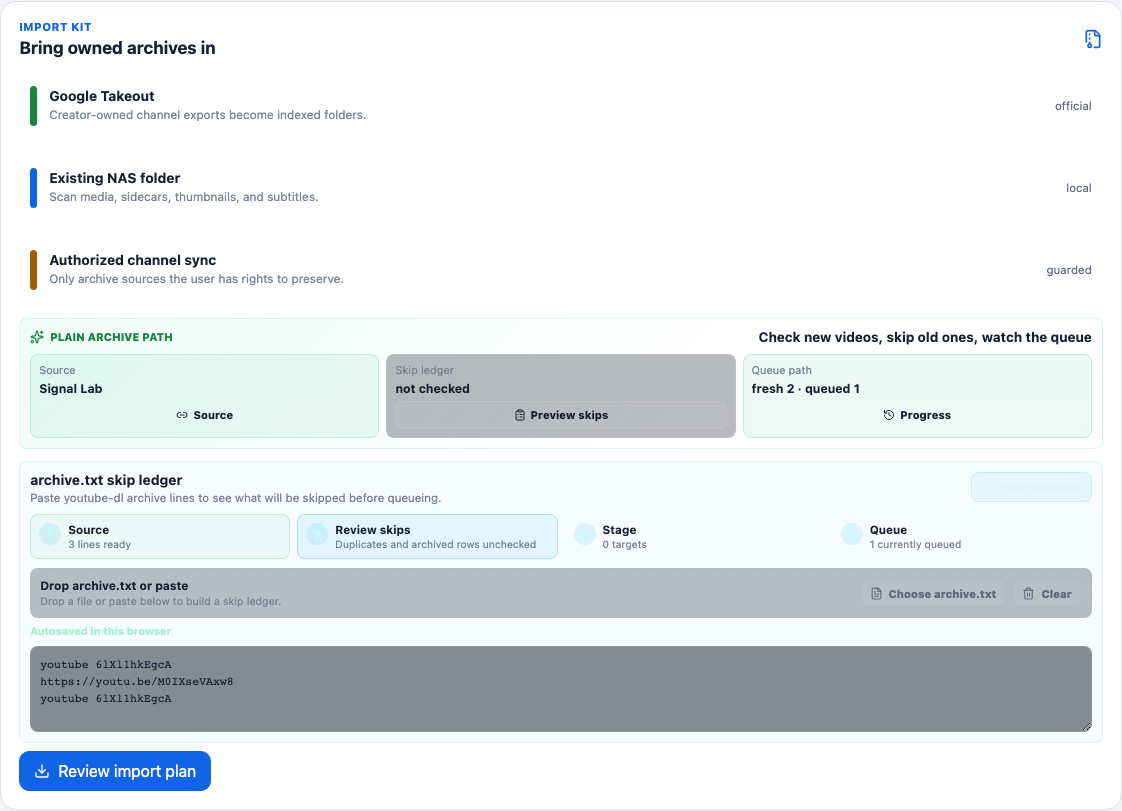The image size is (1122, 811).
Task: Click the trash icon on the Clear button
Action: [1028, 593]
